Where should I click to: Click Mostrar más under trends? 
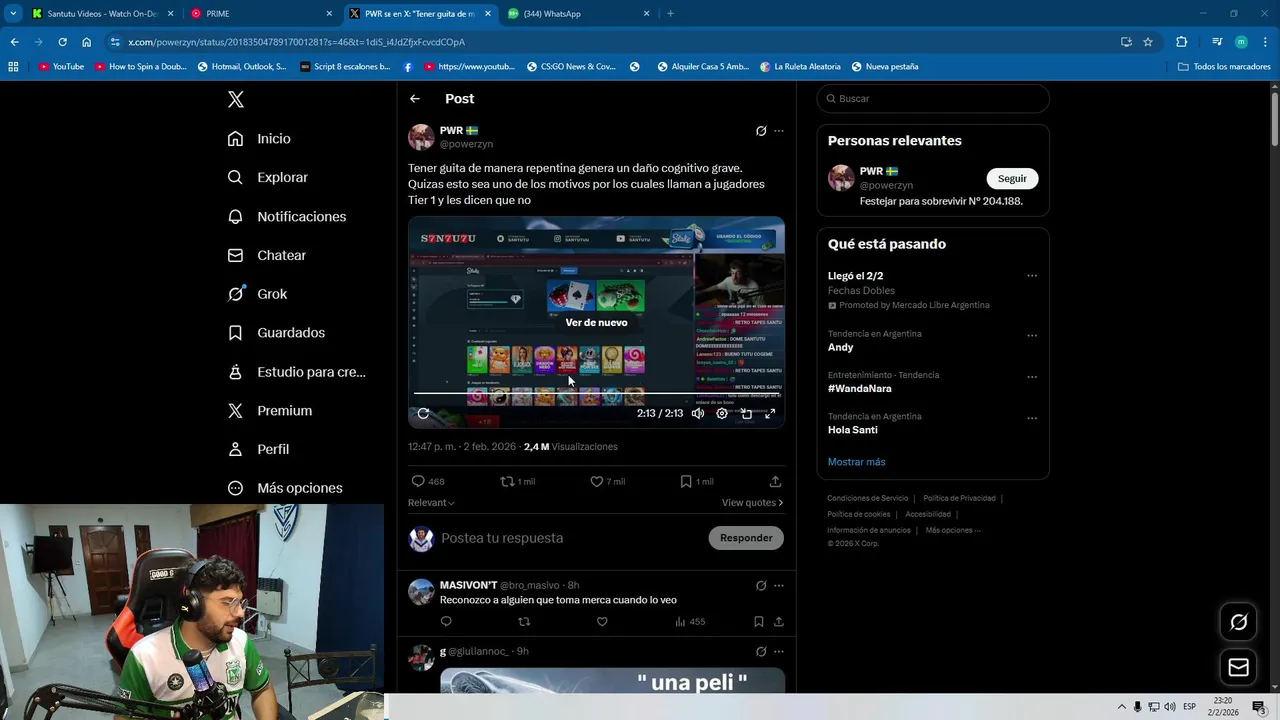[x=856, y=462]
